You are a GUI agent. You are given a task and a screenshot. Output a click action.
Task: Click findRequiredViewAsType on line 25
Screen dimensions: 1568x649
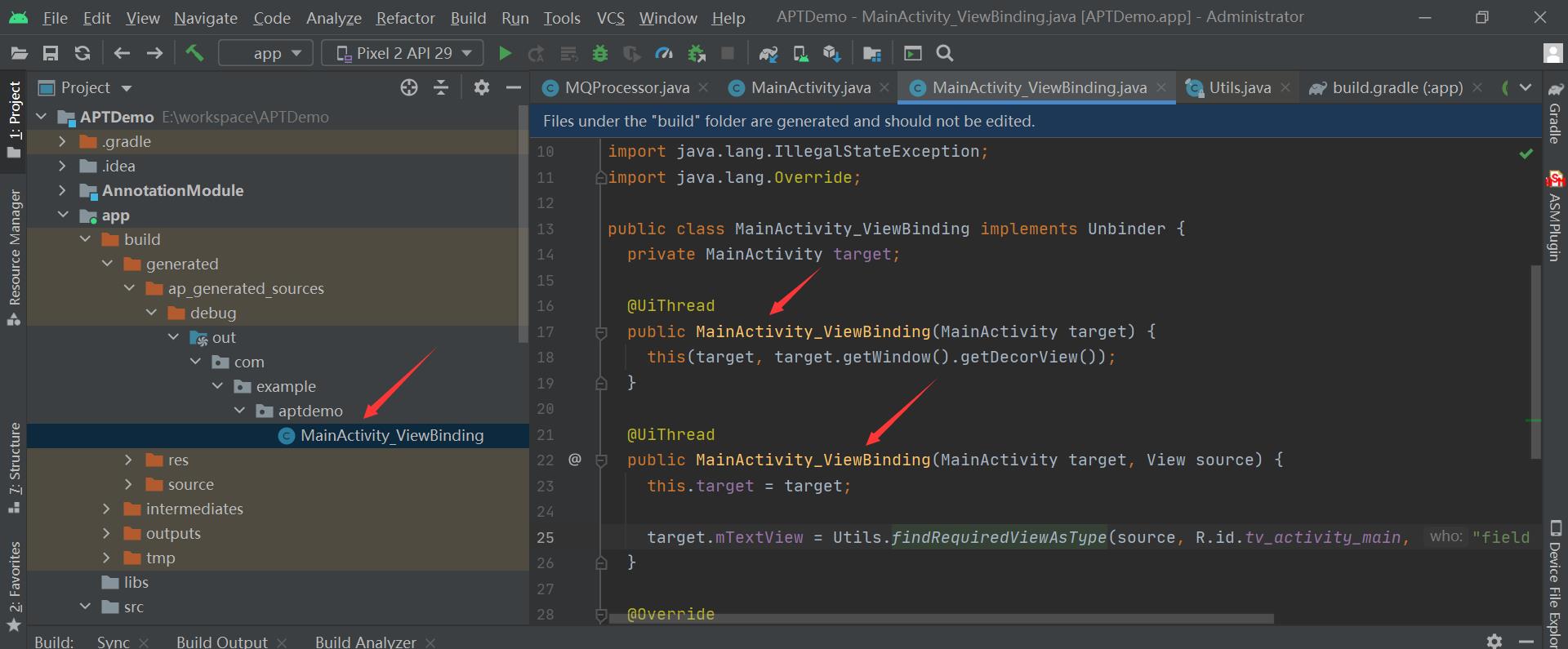click(x=999, y=537)
